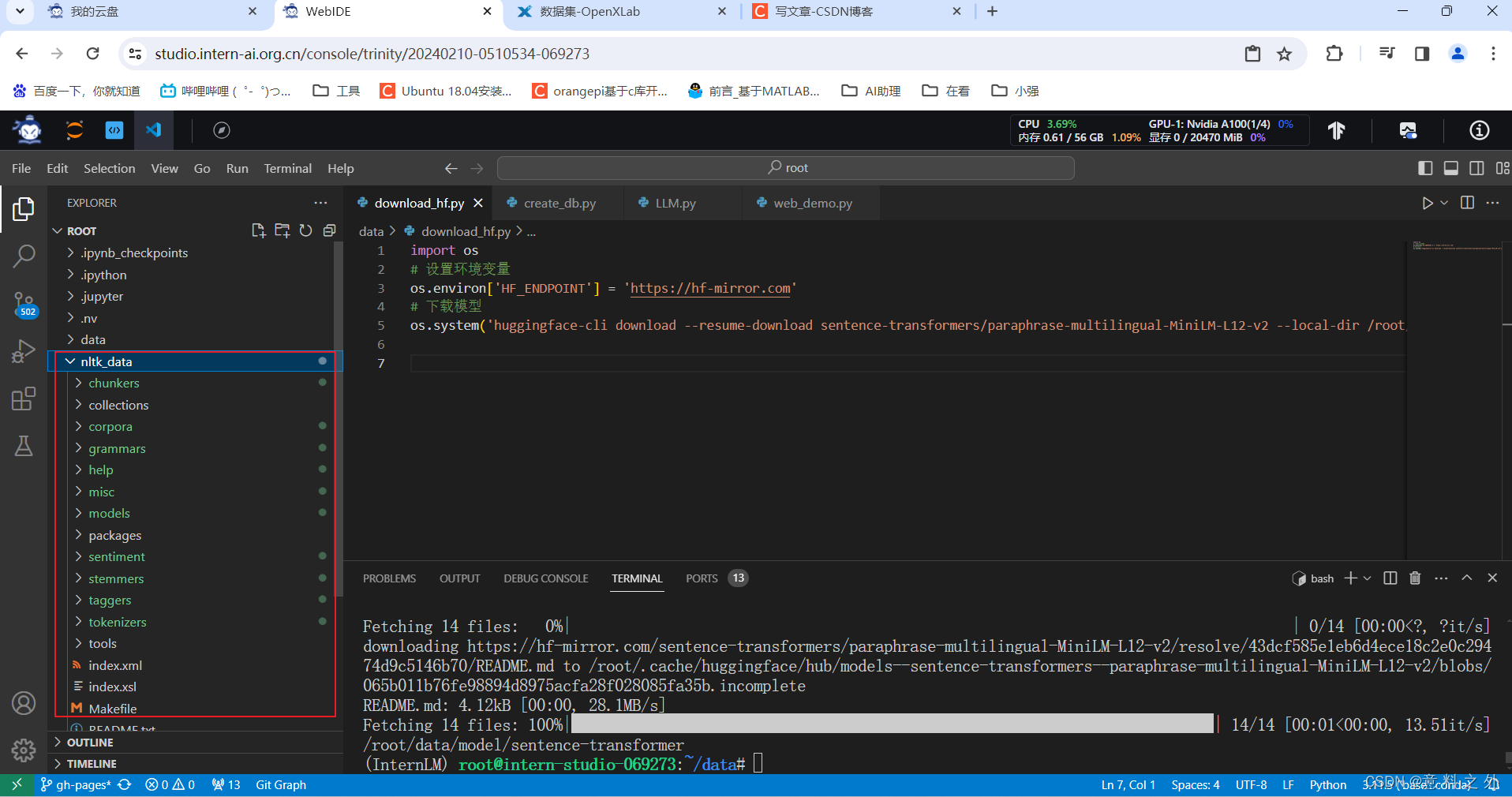Toggle the bottom panel layout button

[1451, 168]
